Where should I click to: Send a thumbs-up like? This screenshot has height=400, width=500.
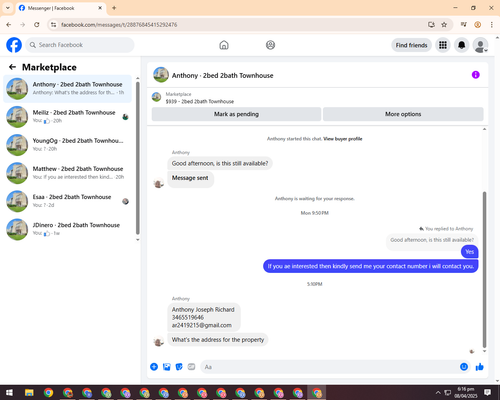[x=480, y=367]
